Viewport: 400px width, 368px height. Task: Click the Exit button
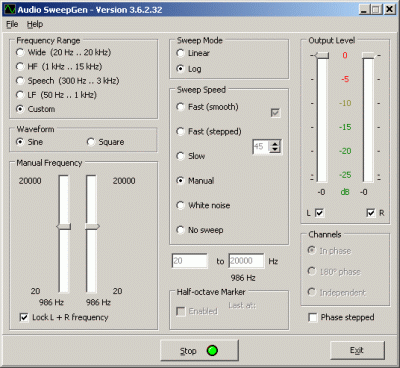pyautogui.click(x=357, y=350)
